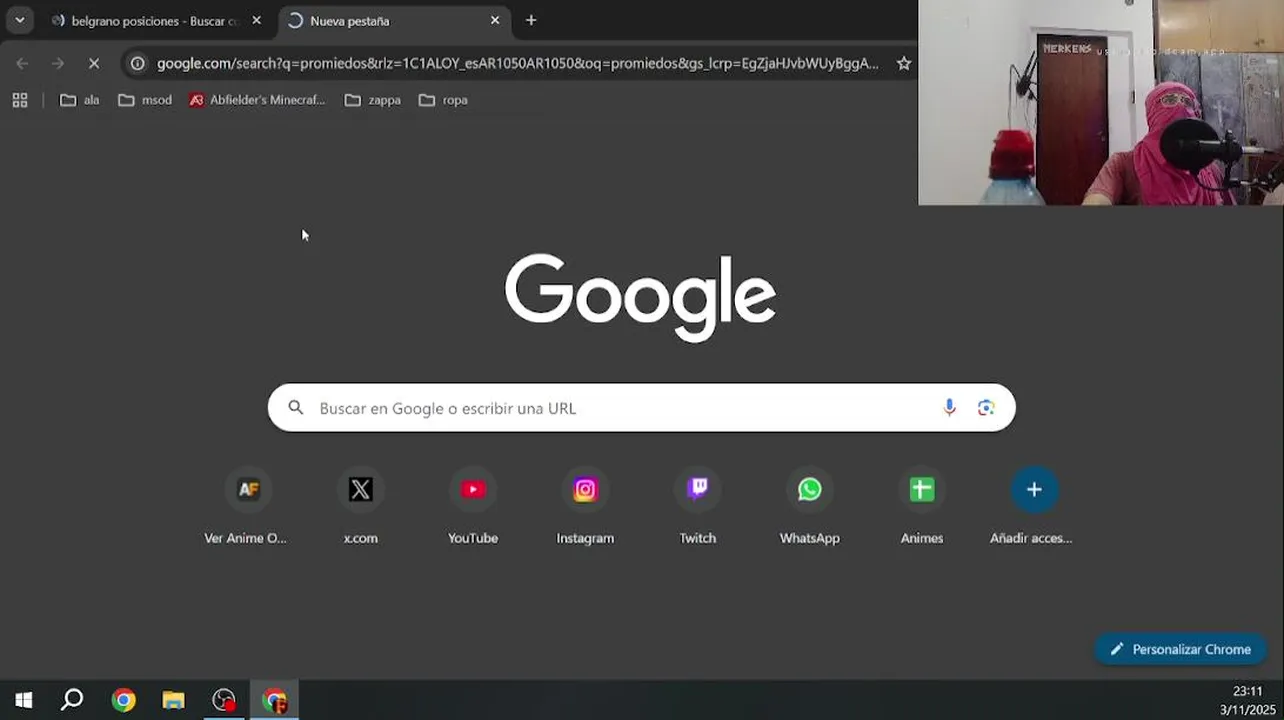Open the YouTube shortcut

pos(473,506)
